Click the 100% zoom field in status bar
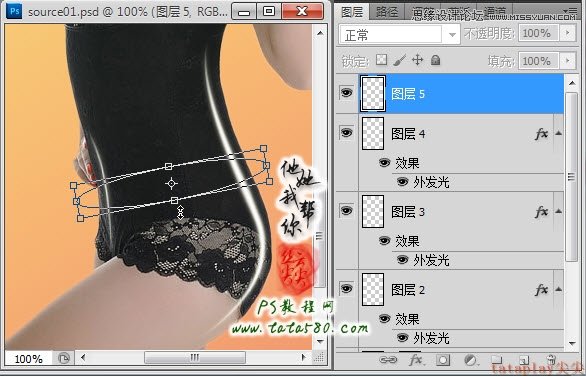 (28, 359)
